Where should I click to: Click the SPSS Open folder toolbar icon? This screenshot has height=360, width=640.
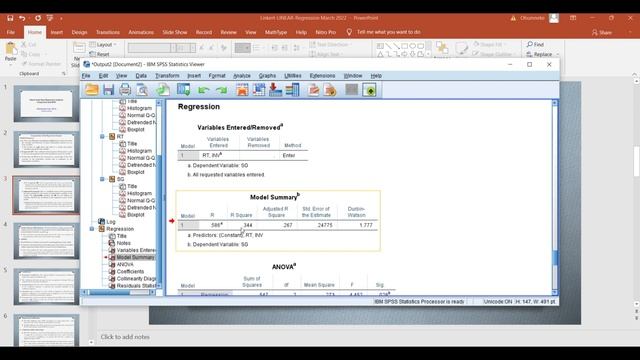(x=92, y=90)
